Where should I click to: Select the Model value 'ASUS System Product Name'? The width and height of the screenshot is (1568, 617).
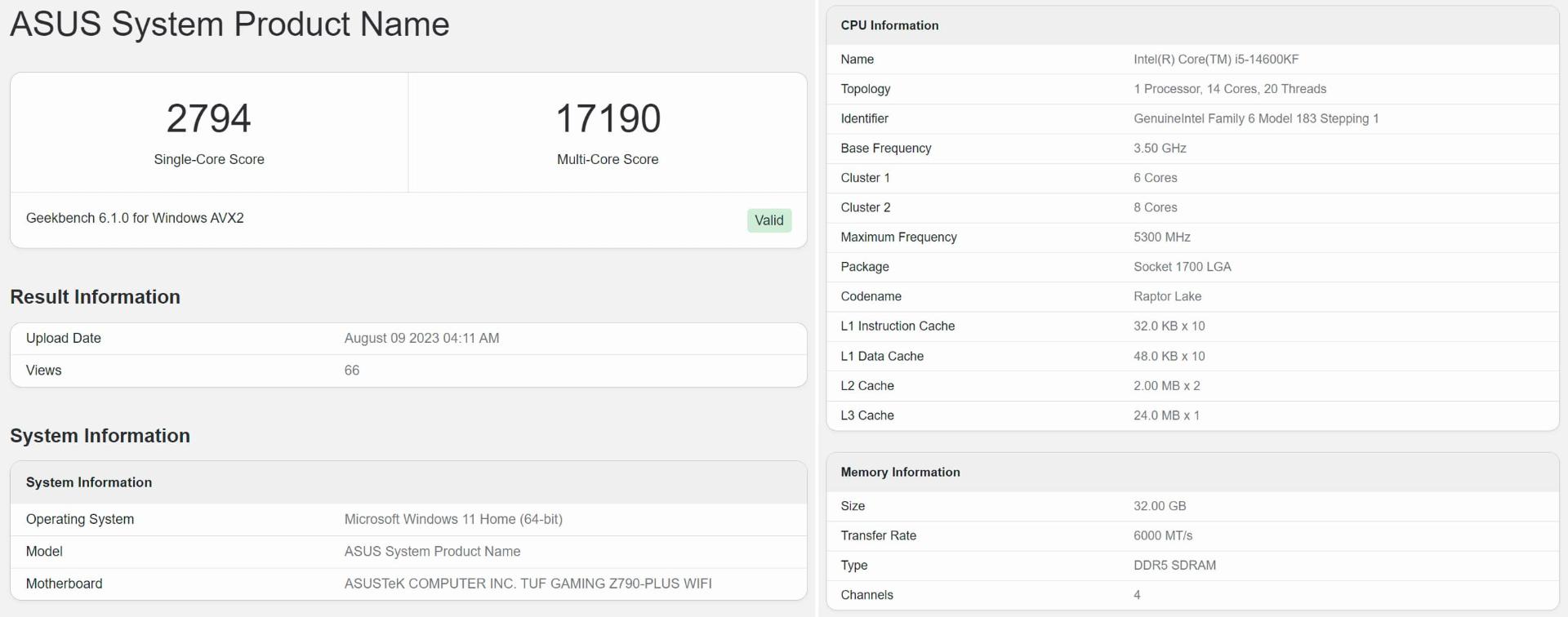432,552
